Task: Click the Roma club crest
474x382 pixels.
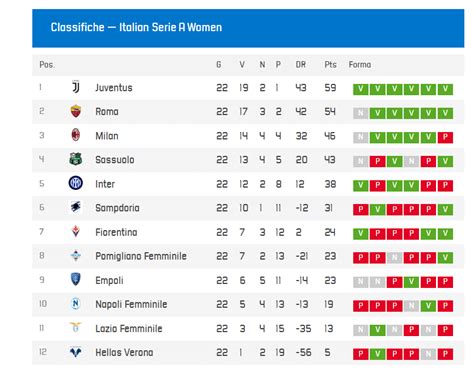Action: [76, 111]
